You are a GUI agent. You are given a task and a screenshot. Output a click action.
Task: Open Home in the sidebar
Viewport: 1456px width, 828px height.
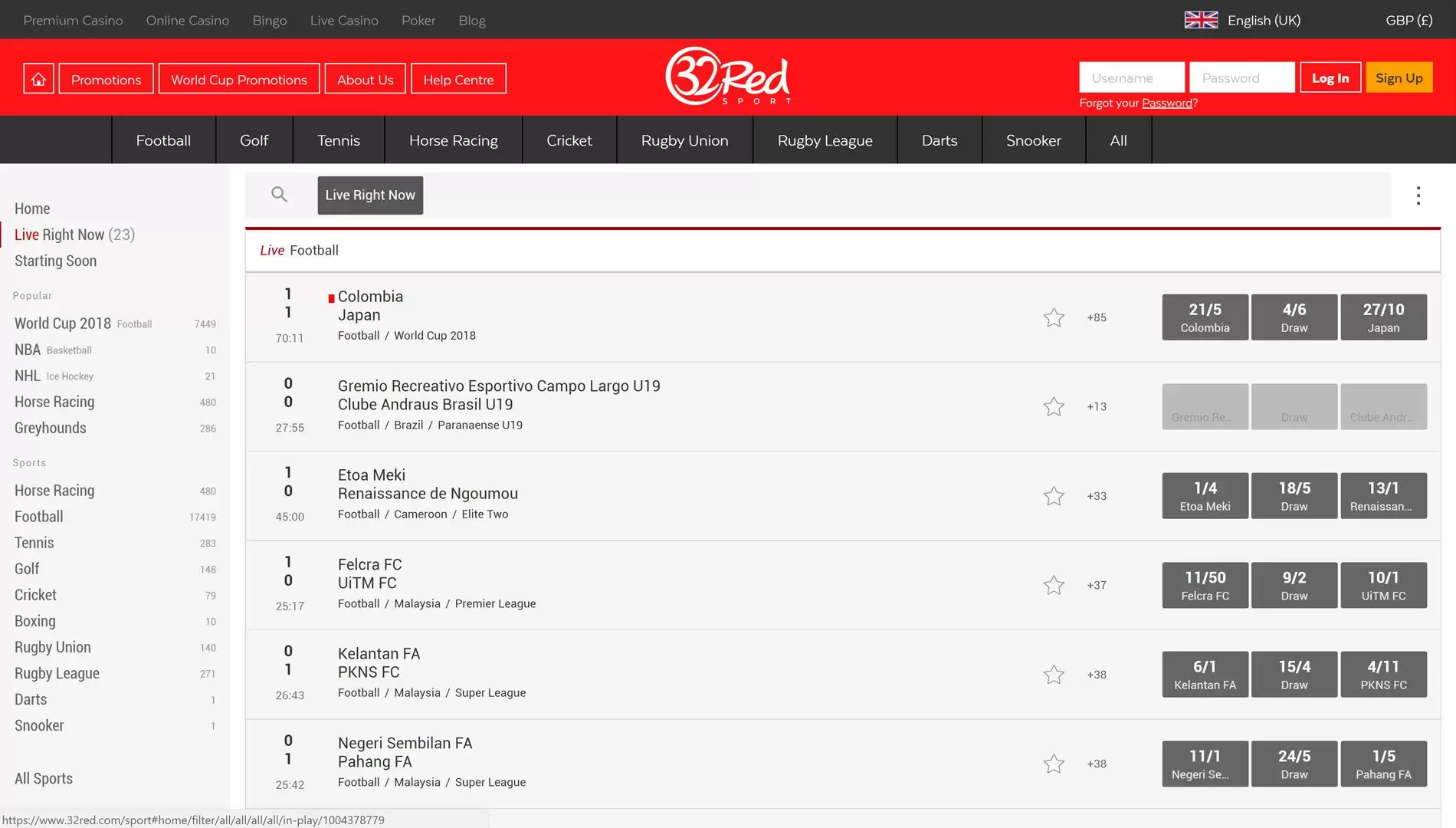pyautogui.click(x=32, y=209)
